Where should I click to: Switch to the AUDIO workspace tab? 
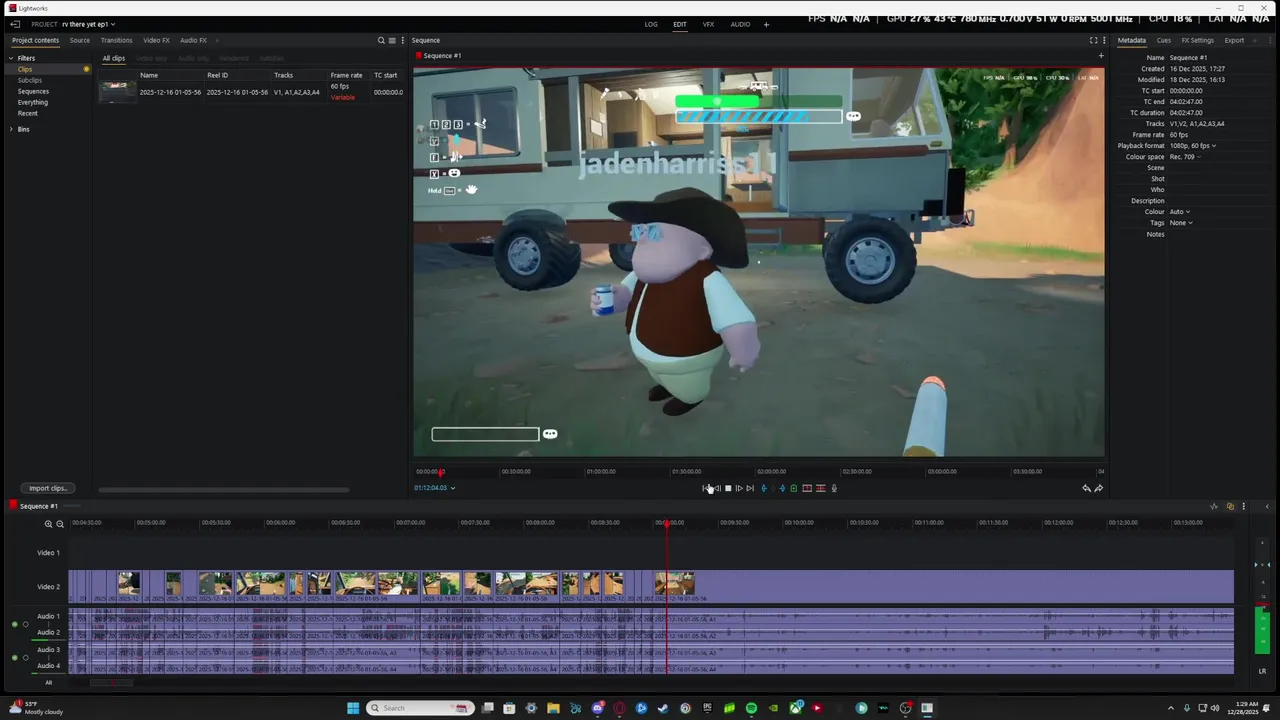pos(740,24)
